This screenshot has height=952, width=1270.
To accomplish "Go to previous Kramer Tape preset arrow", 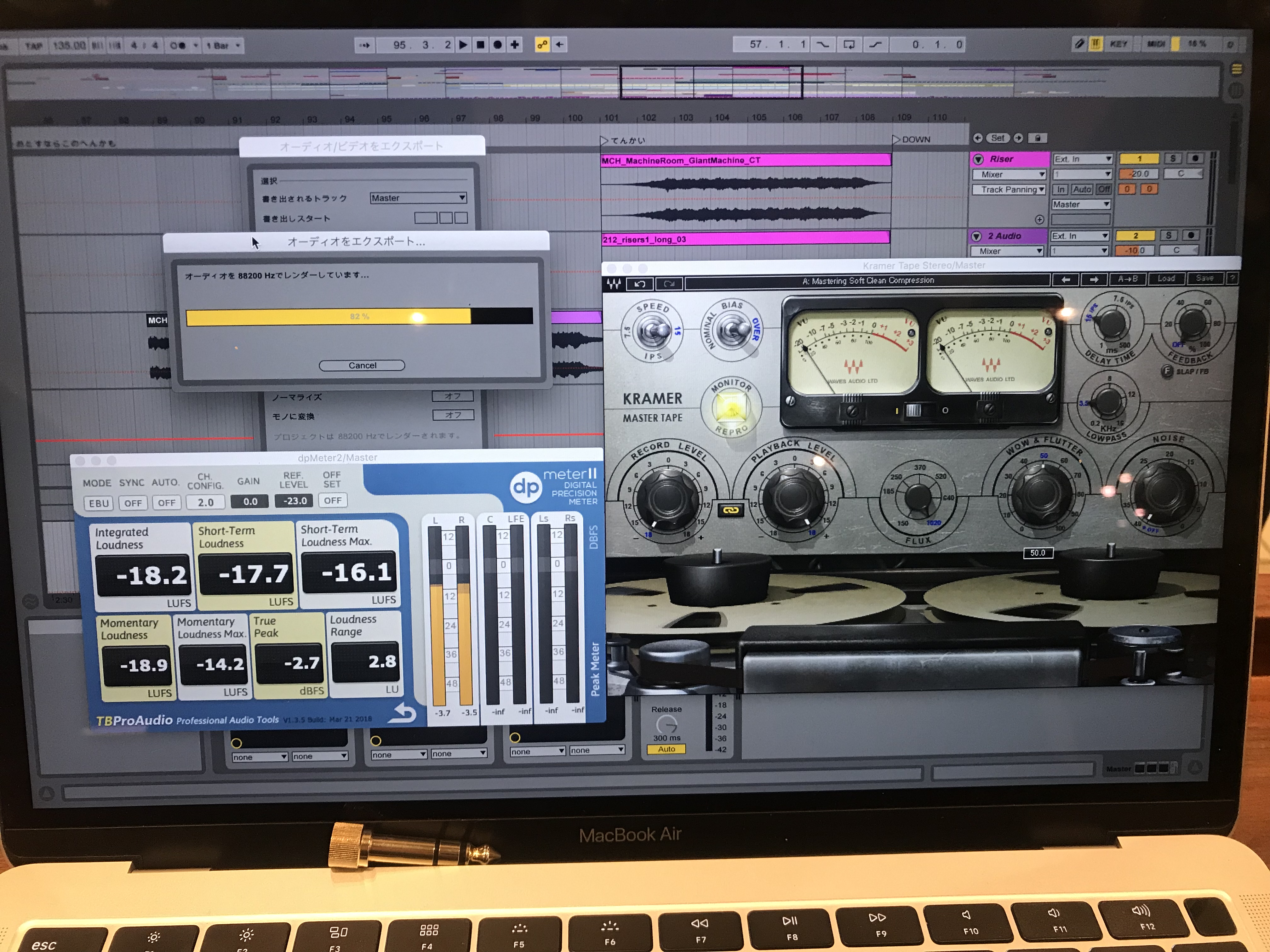I will [x=1066, y=280].
